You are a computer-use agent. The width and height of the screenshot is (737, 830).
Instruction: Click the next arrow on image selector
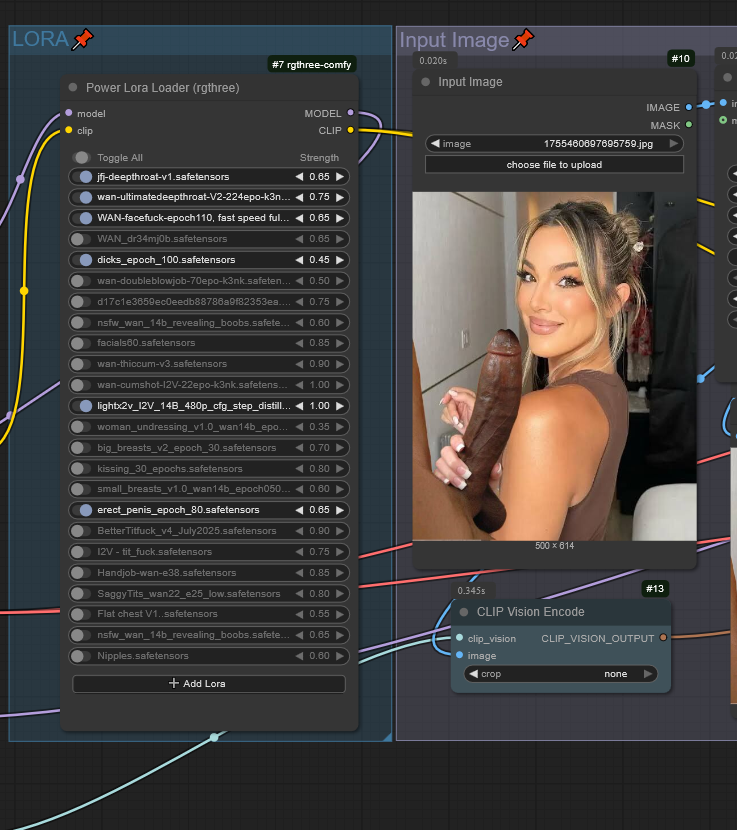675,144
